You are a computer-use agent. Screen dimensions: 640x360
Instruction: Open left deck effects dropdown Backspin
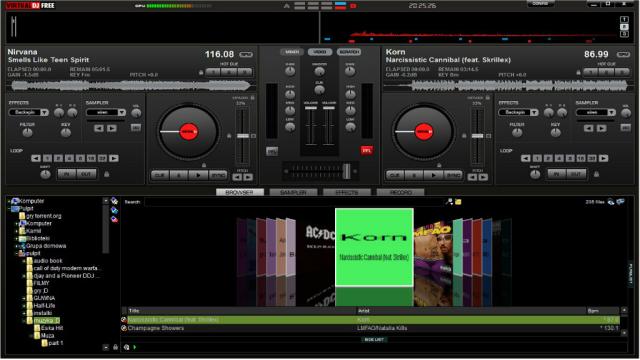(x=29, y=112)
